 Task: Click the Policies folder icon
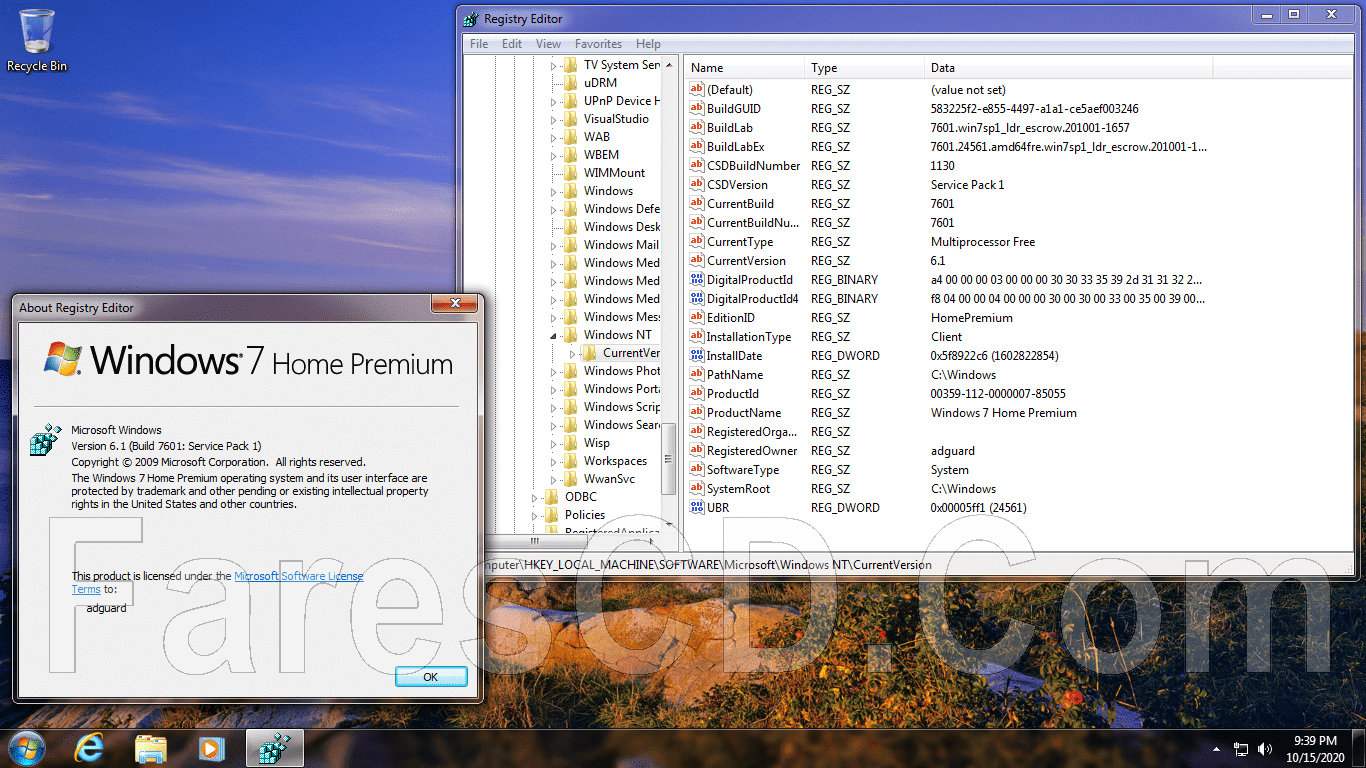click(x=551, y=515)
